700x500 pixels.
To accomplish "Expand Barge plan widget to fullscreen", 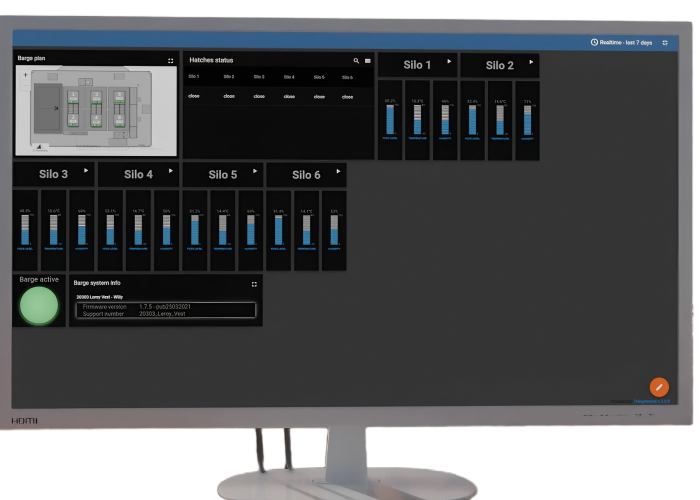I will 171,61.
